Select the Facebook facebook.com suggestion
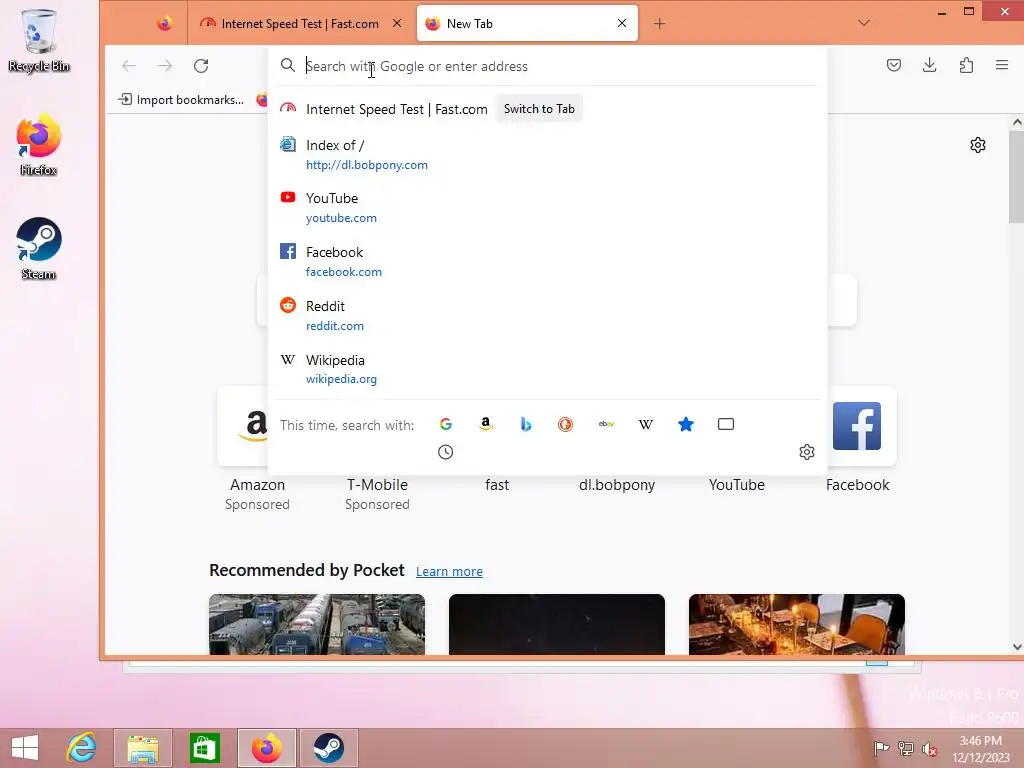The image size is (1024, 768). [x=547, y=261]
